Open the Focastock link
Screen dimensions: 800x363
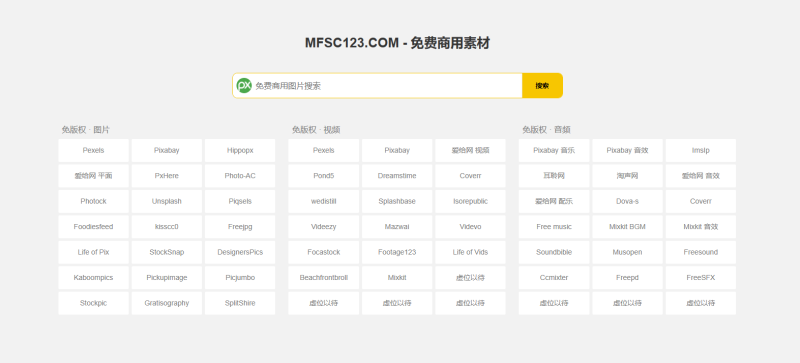click(x=323, y=252)
